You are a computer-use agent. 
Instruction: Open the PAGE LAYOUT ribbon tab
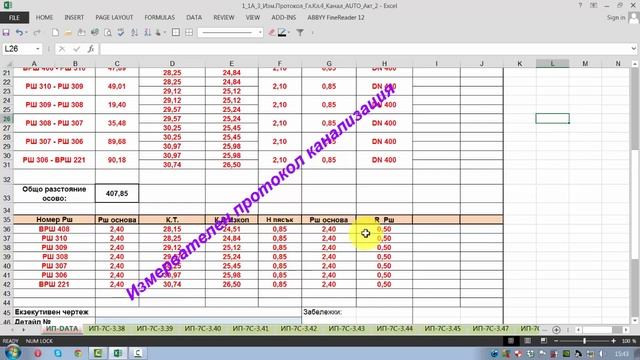[114, 18]
